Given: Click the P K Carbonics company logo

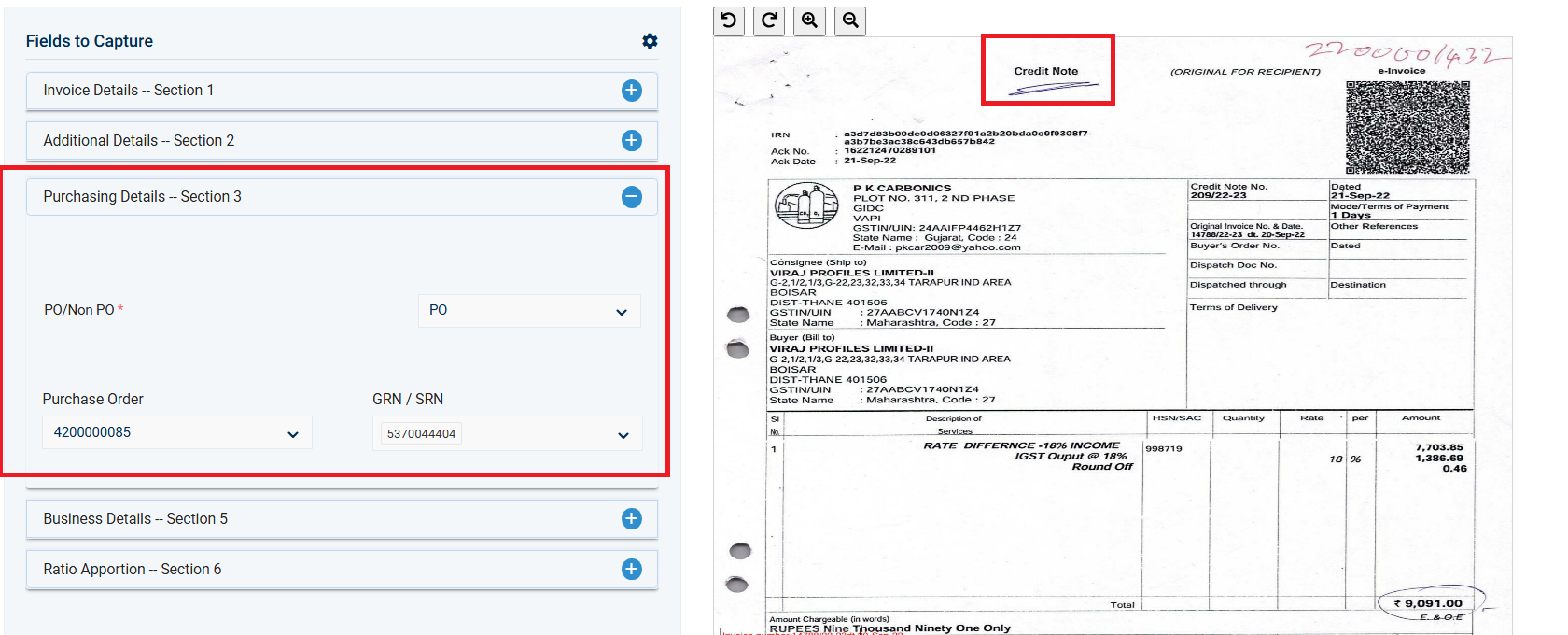Looking at the screenshot, I should coord(806,205).
